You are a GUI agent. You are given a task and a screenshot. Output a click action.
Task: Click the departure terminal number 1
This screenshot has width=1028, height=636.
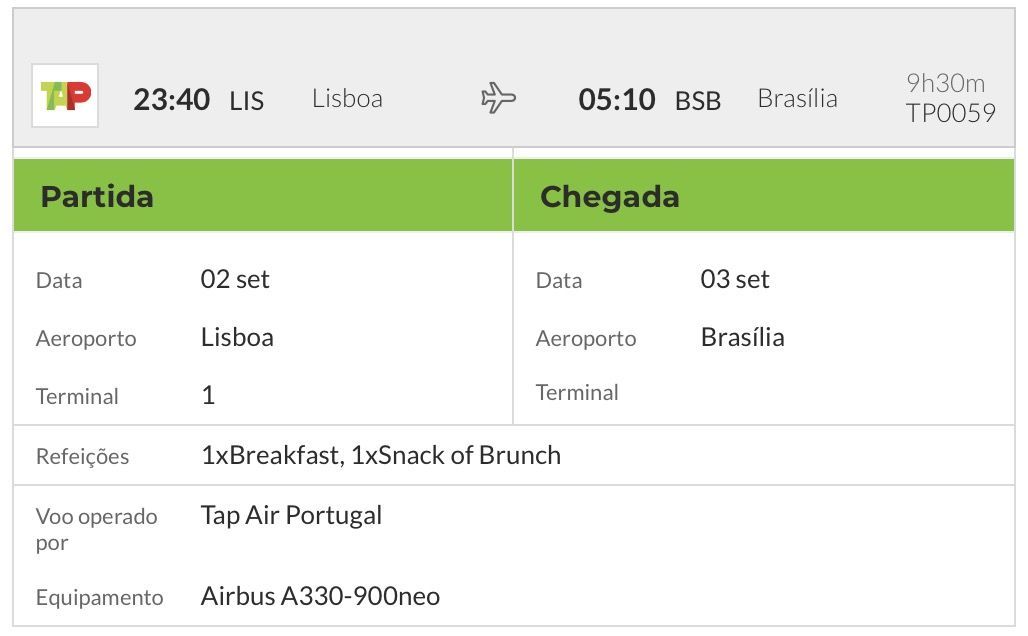pos(208,395)
